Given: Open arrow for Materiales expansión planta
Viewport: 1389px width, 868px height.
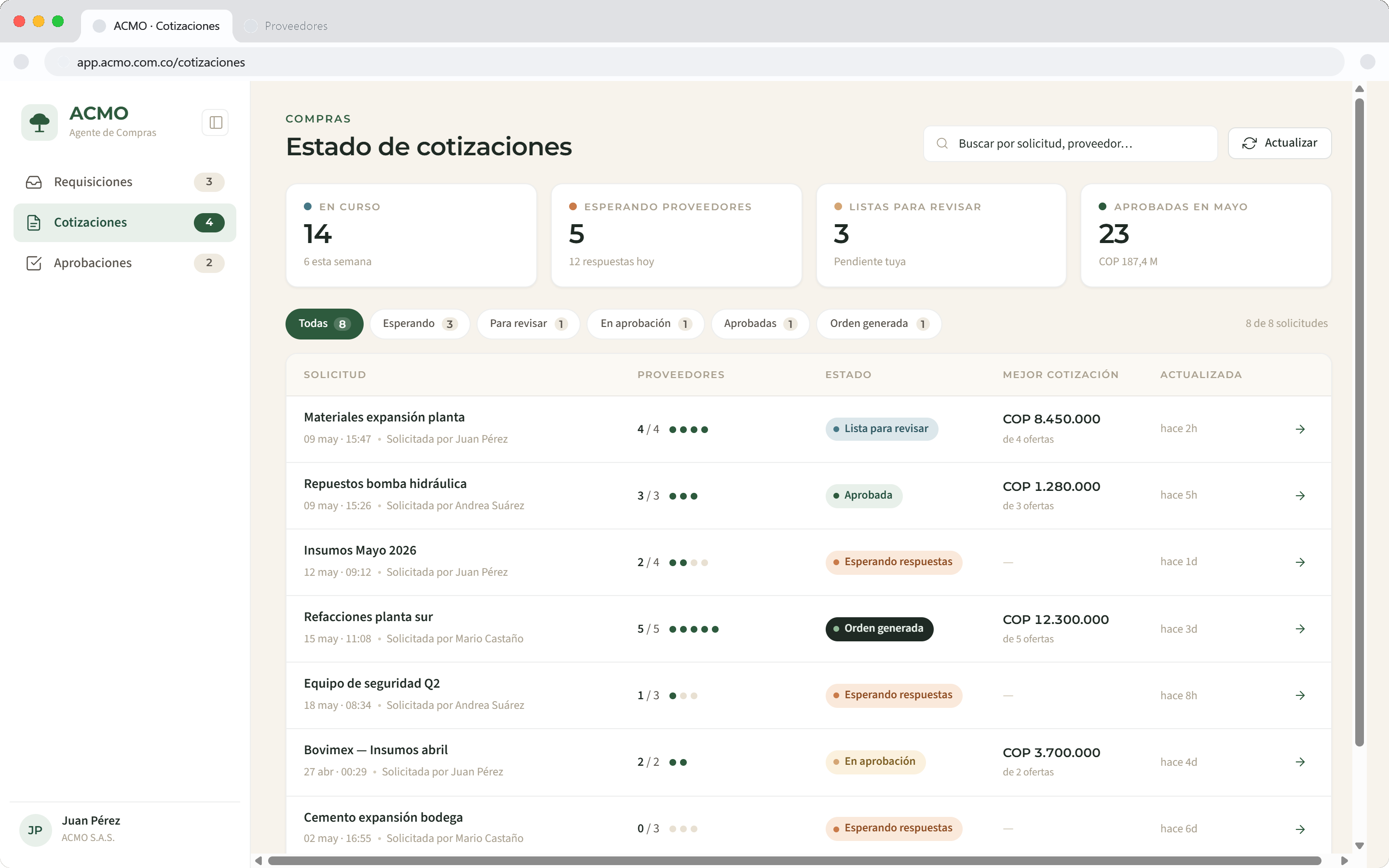Looking at the screenshot, I should click(1301, 429).
